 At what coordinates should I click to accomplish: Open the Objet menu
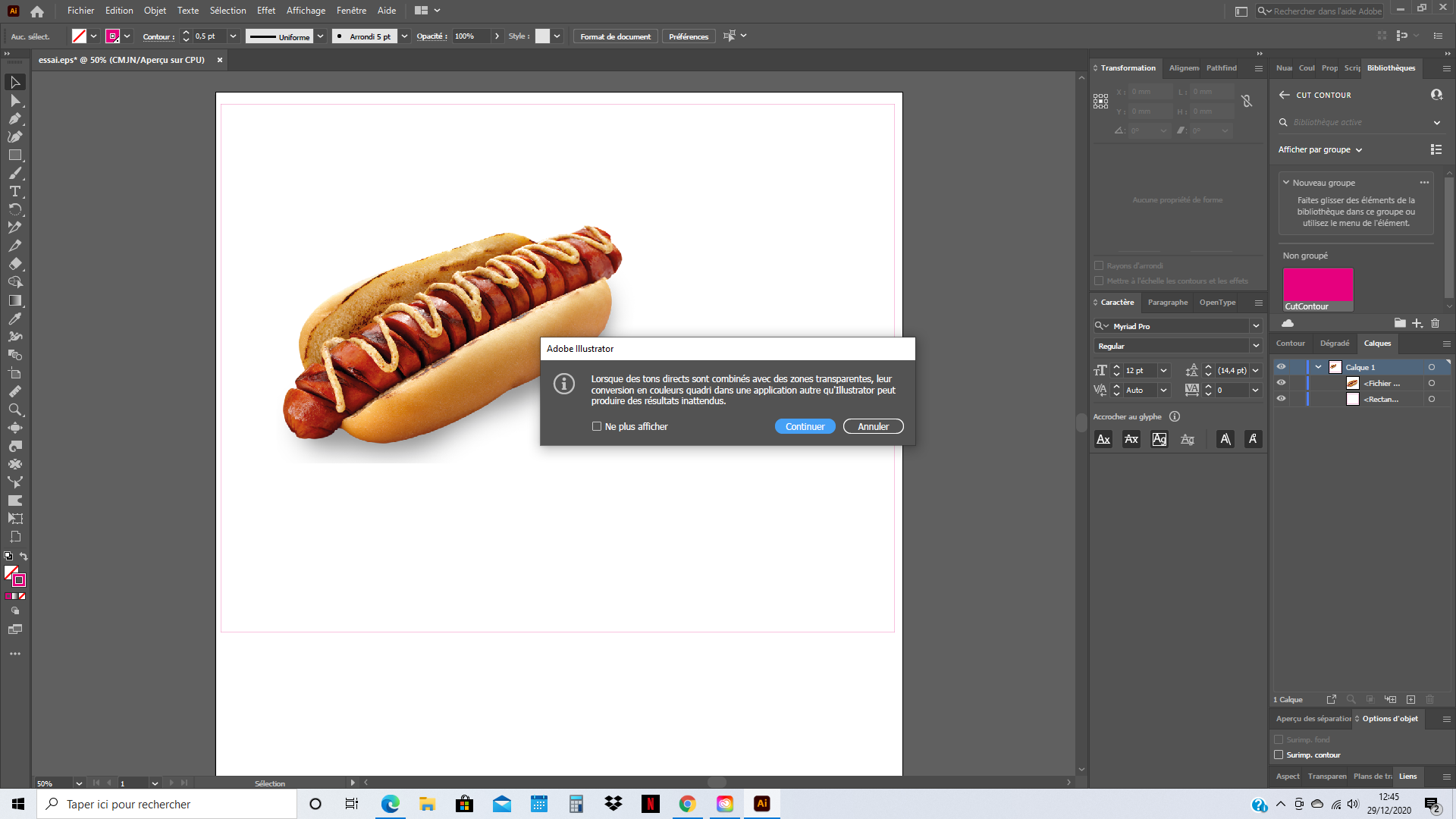[155, 11]
